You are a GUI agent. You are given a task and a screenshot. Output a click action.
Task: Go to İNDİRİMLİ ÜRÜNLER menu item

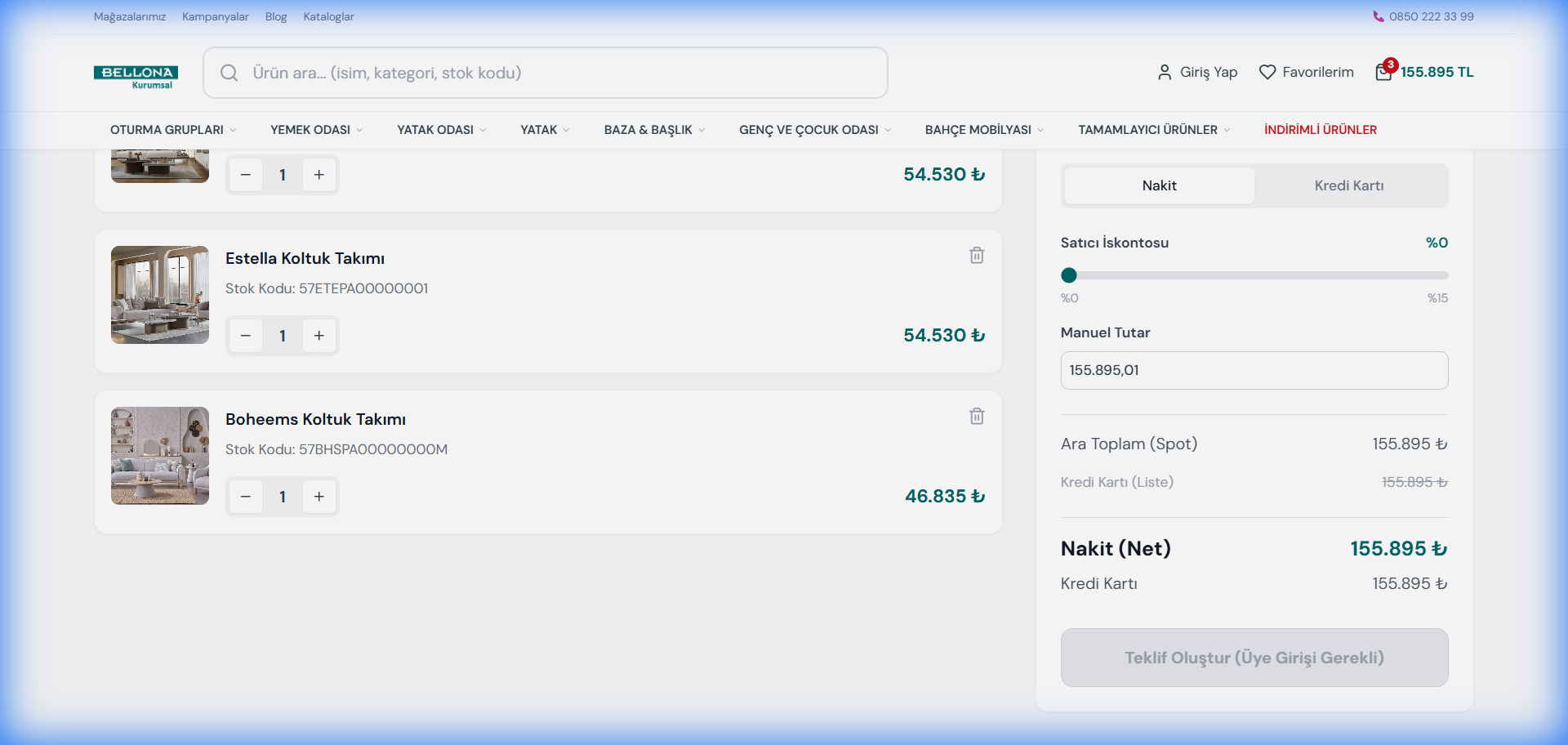click(1320, 130)
